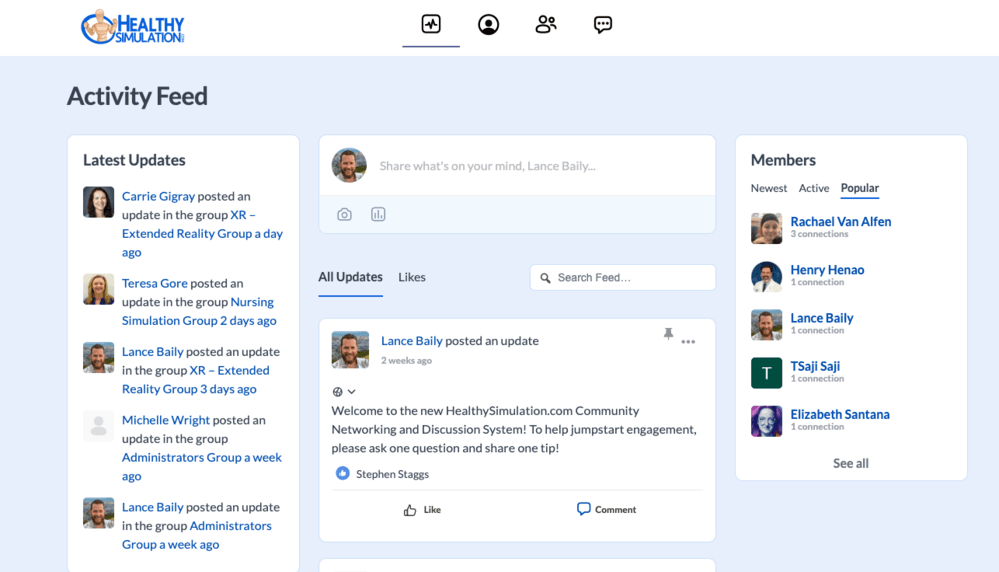This screenshot has height=572, width=999.
Task: Click Carrie Gigray's avatar in Latest Updates
Action: (x=99, y=202)
